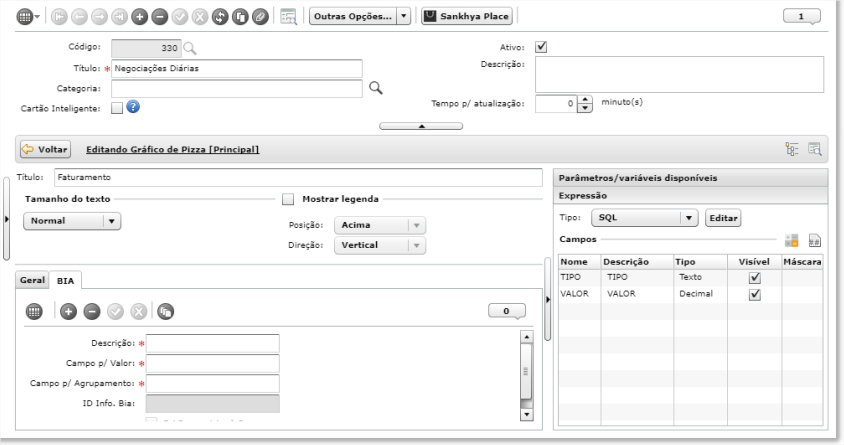Open the component tree structure icon
The height and width of the screenshot is (445, 844).
tap(792, 149)
